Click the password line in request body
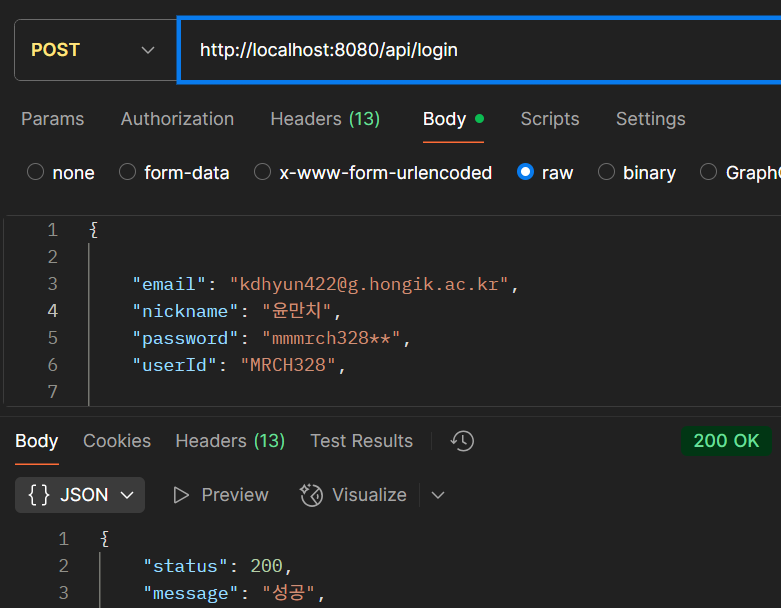Viewport: 781px width, 608px height. (x=271, y=338)
